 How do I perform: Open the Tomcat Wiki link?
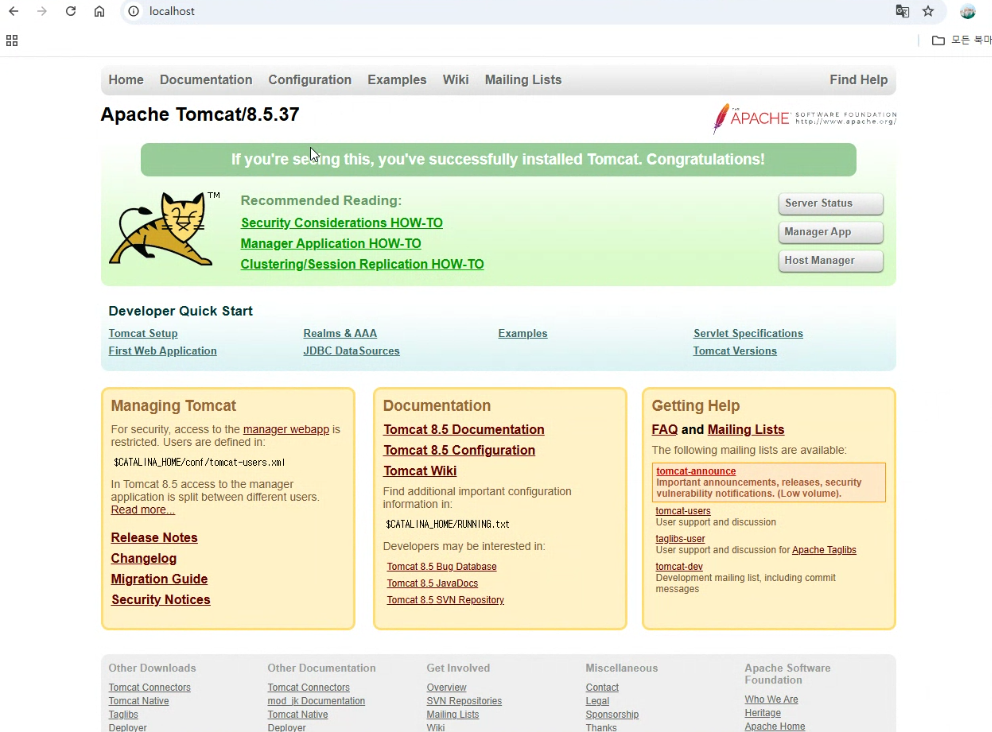pos(420,471)
